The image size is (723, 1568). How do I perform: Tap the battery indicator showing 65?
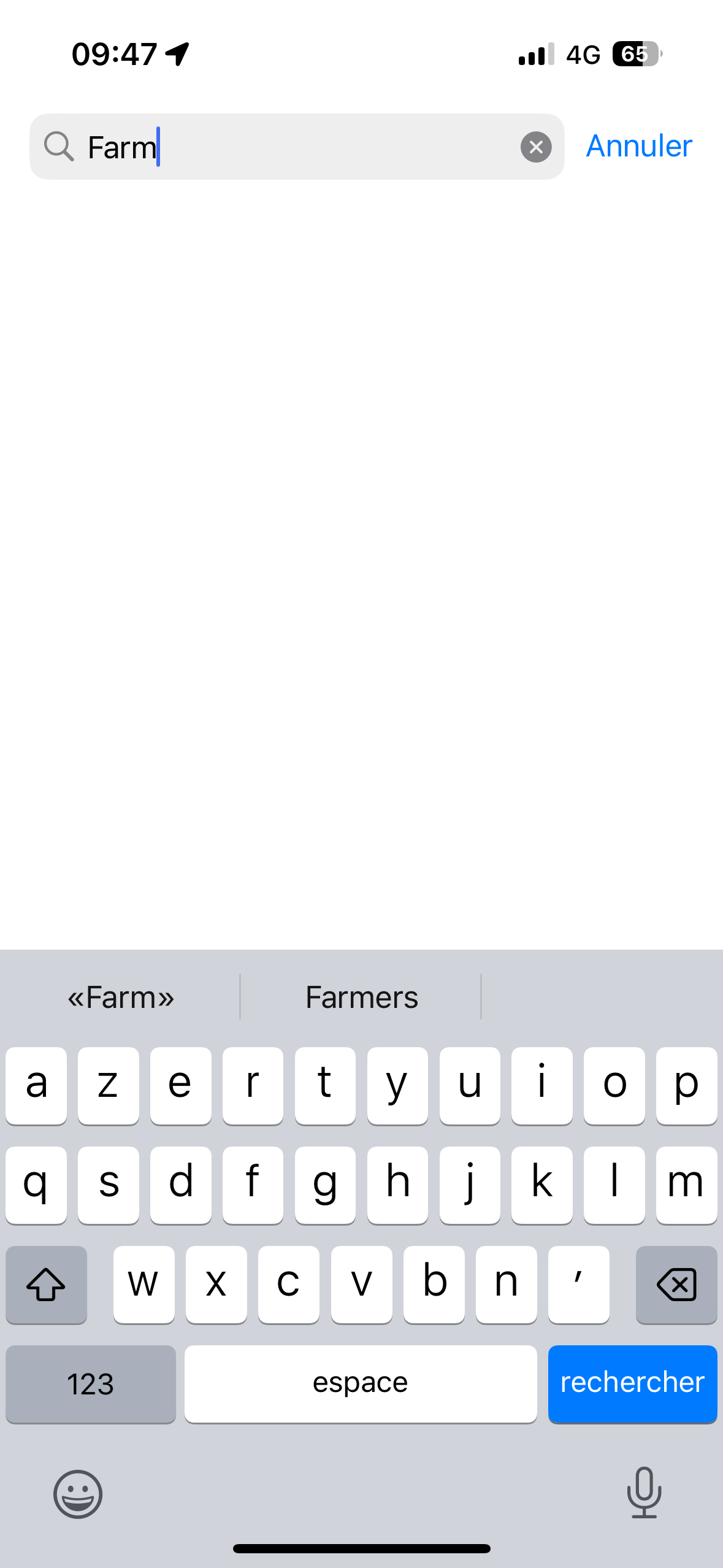point(637,54)
